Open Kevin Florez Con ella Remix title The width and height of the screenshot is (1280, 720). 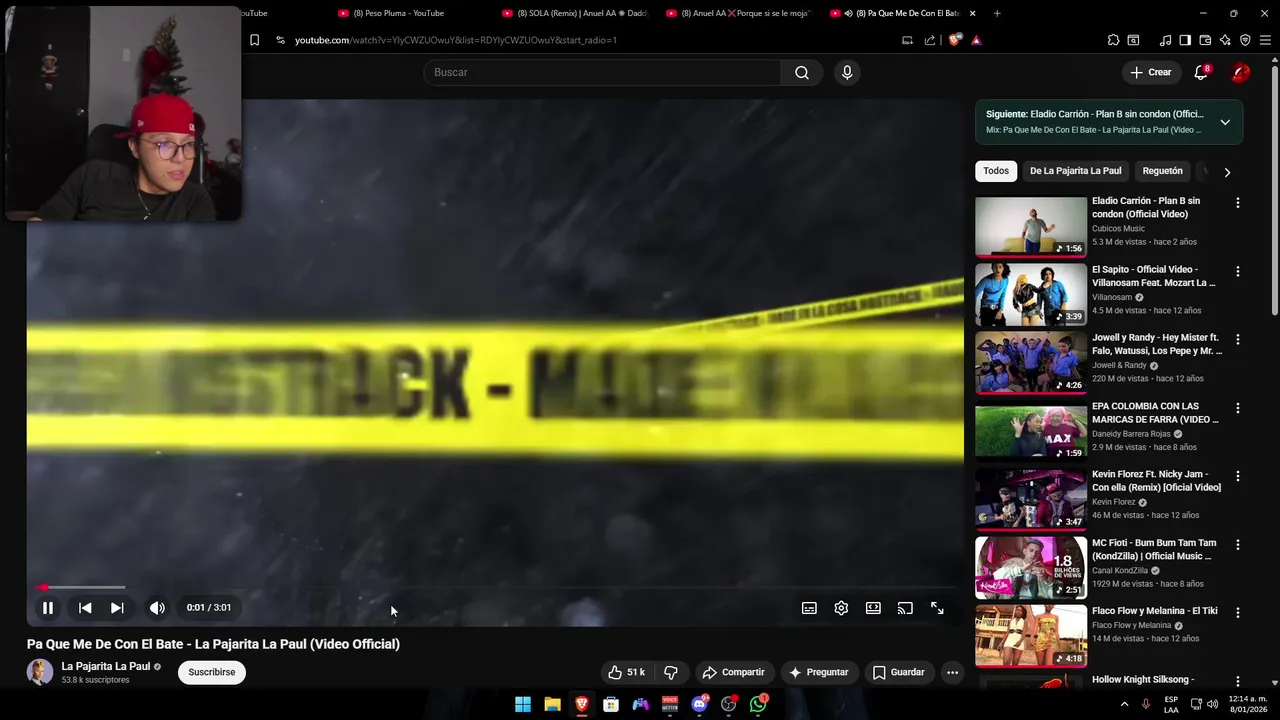click(1156, 481)
